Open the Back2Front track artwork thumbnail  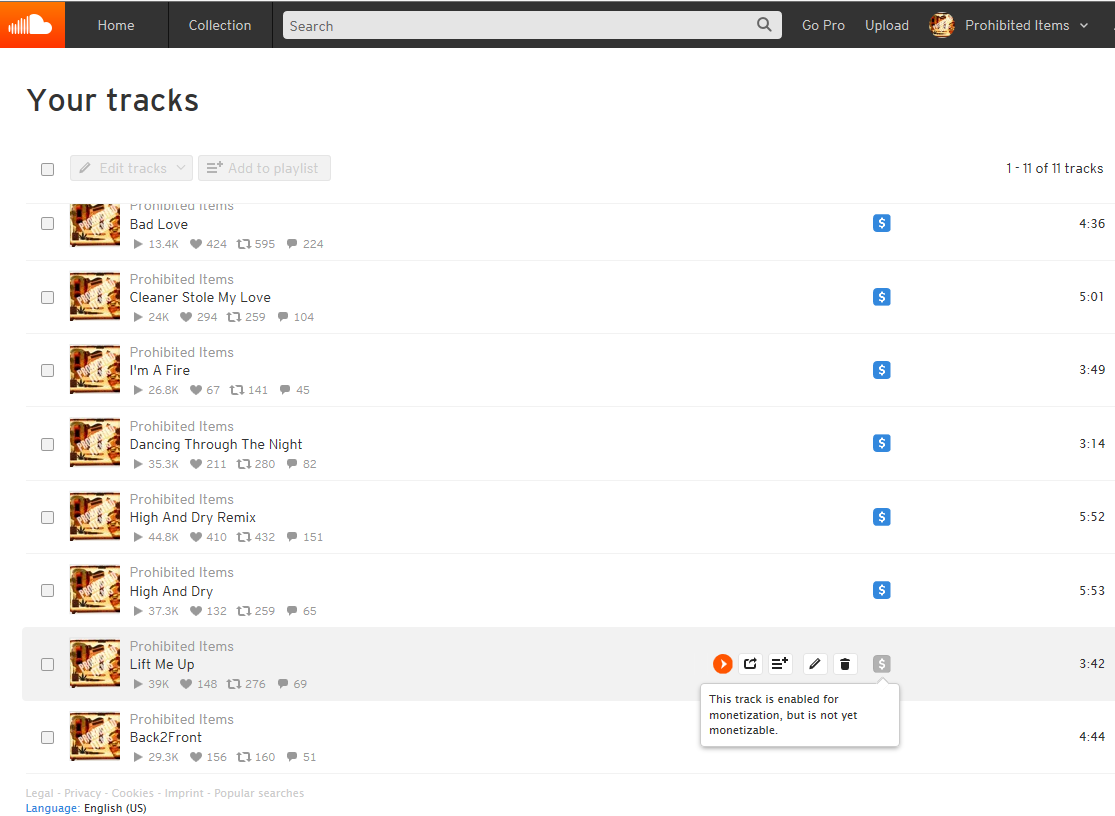pyautogui.click(x=95, y=737)
